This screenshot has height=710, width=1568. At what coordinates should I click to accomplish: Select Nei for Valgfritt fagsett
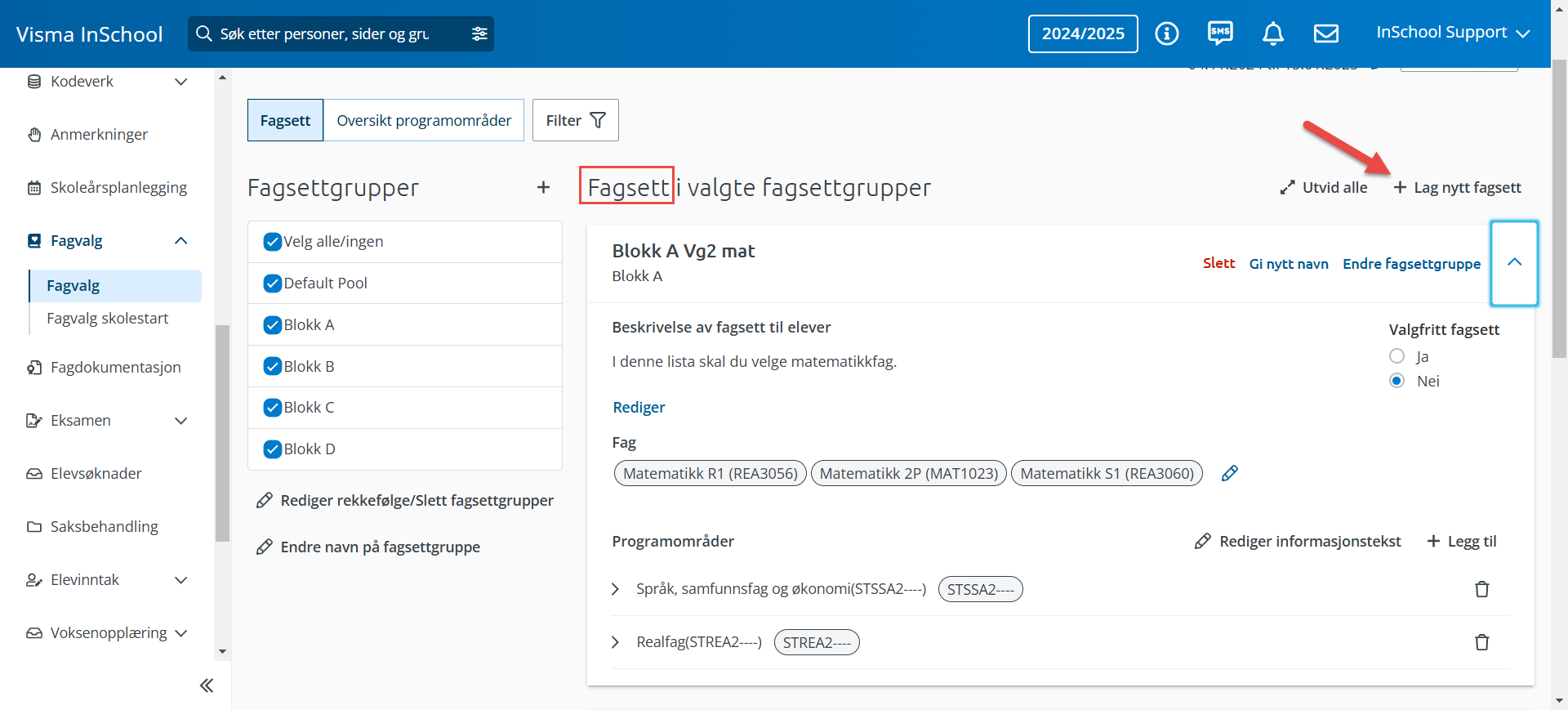[x=1396, y=381]
